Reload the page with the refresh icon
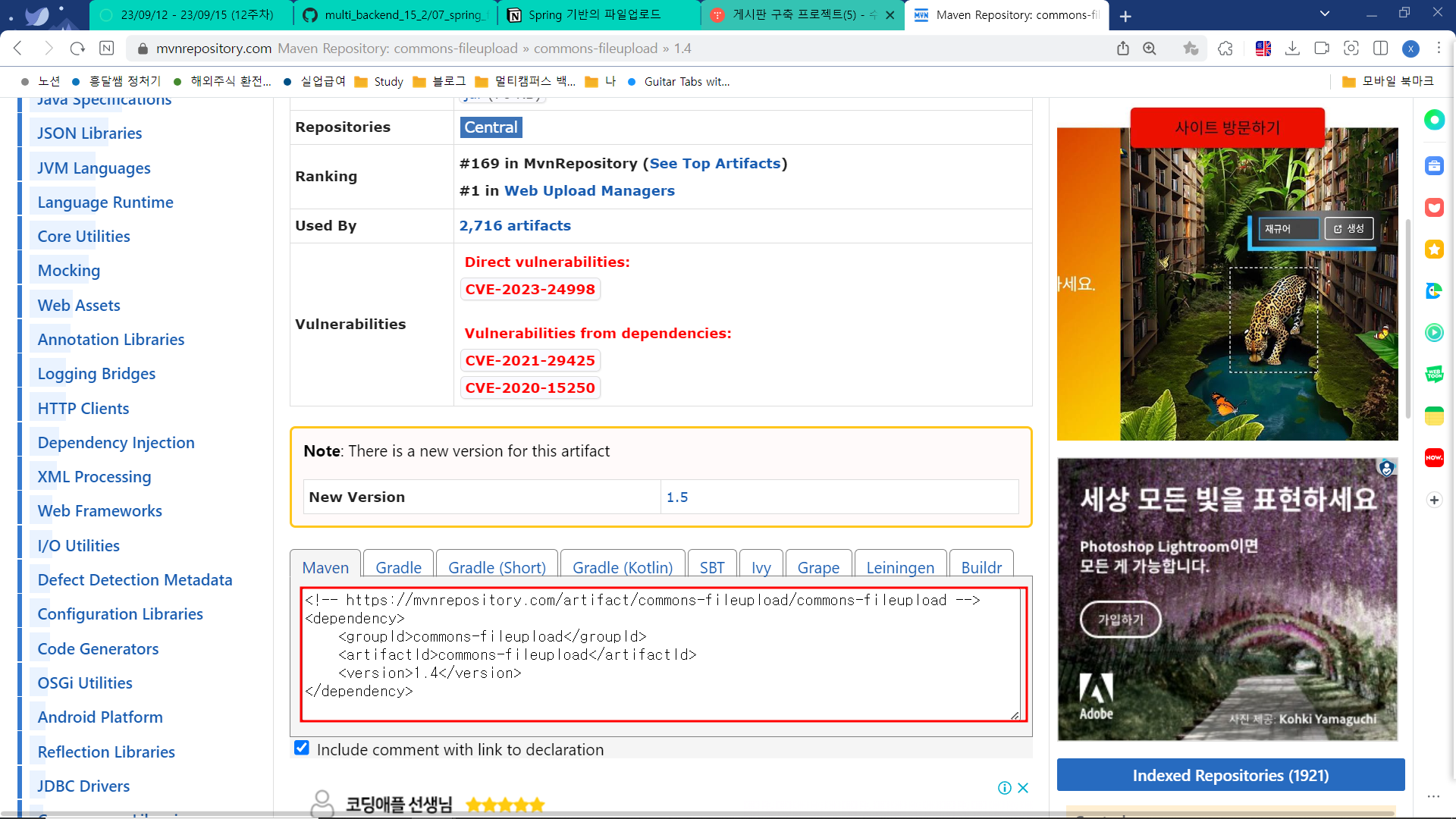 (x=77, y=49)
